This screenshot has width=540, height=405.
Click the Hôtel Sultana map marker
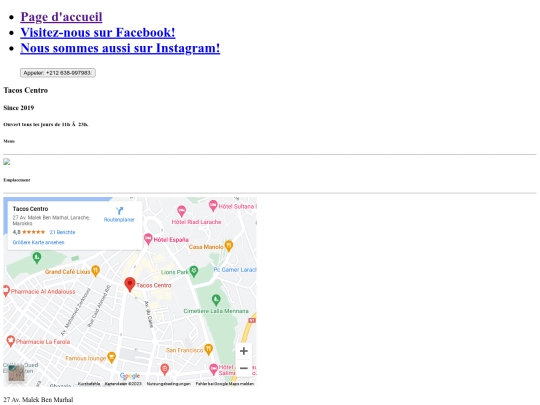pyautogui.click(x=213, y=205)
